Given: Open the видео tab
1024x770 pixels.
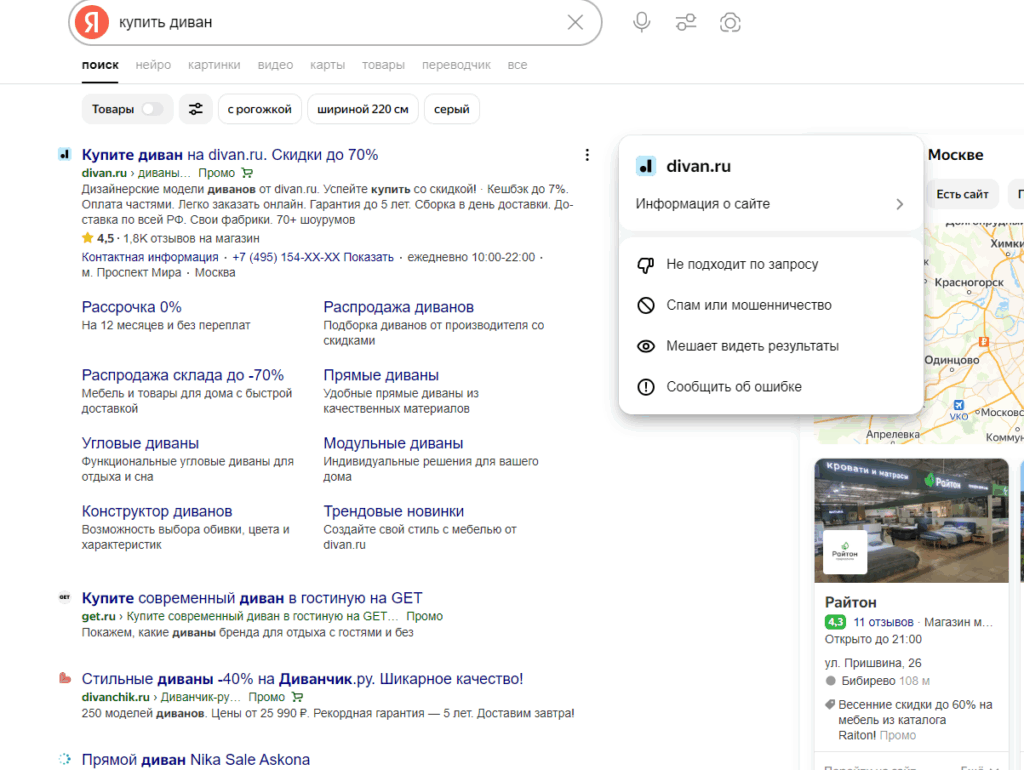Looking at the screenshot, I should click(x=275, y=65).
